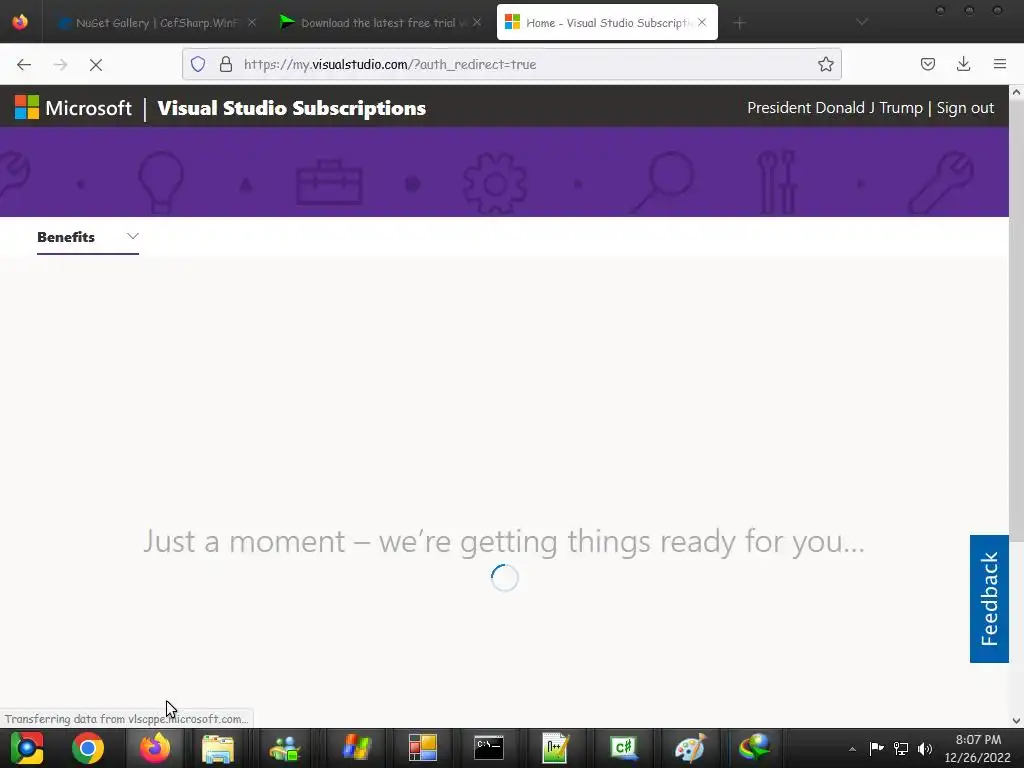Expand the Benefits dropdown chevron

[133, 236]
